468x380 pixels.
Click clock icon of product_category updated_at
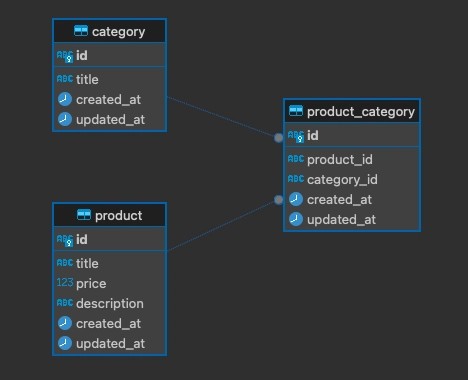[296, 219]
